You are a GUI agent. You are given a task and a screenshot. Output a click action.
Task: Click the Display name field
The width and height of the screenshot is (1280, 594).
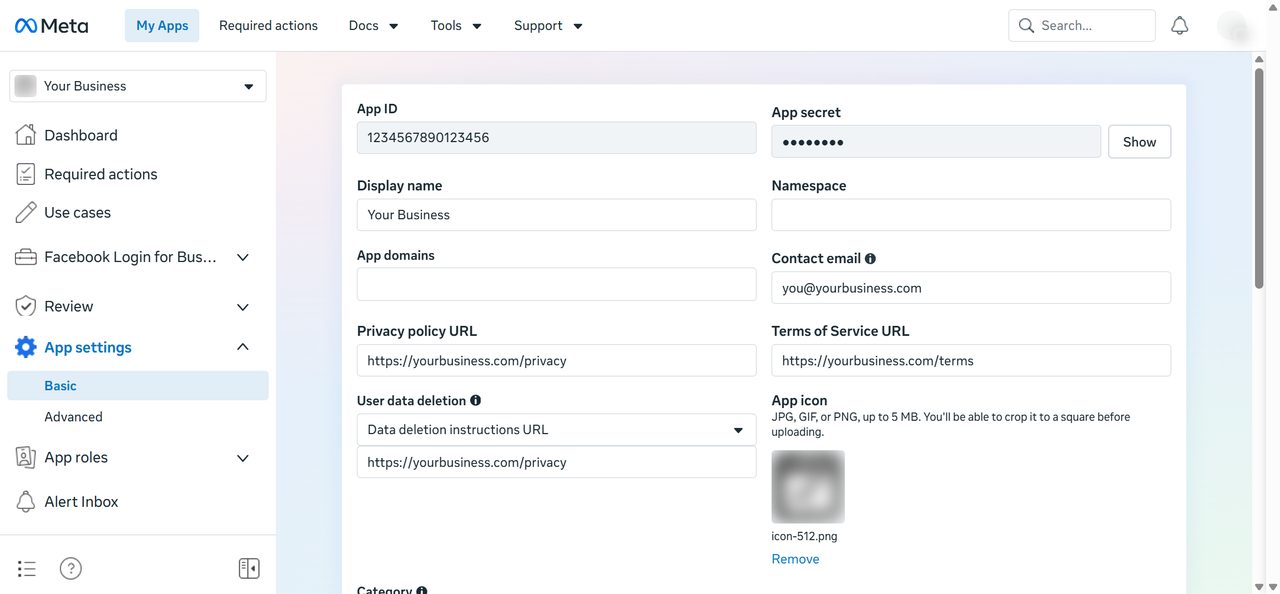point(557,215)
